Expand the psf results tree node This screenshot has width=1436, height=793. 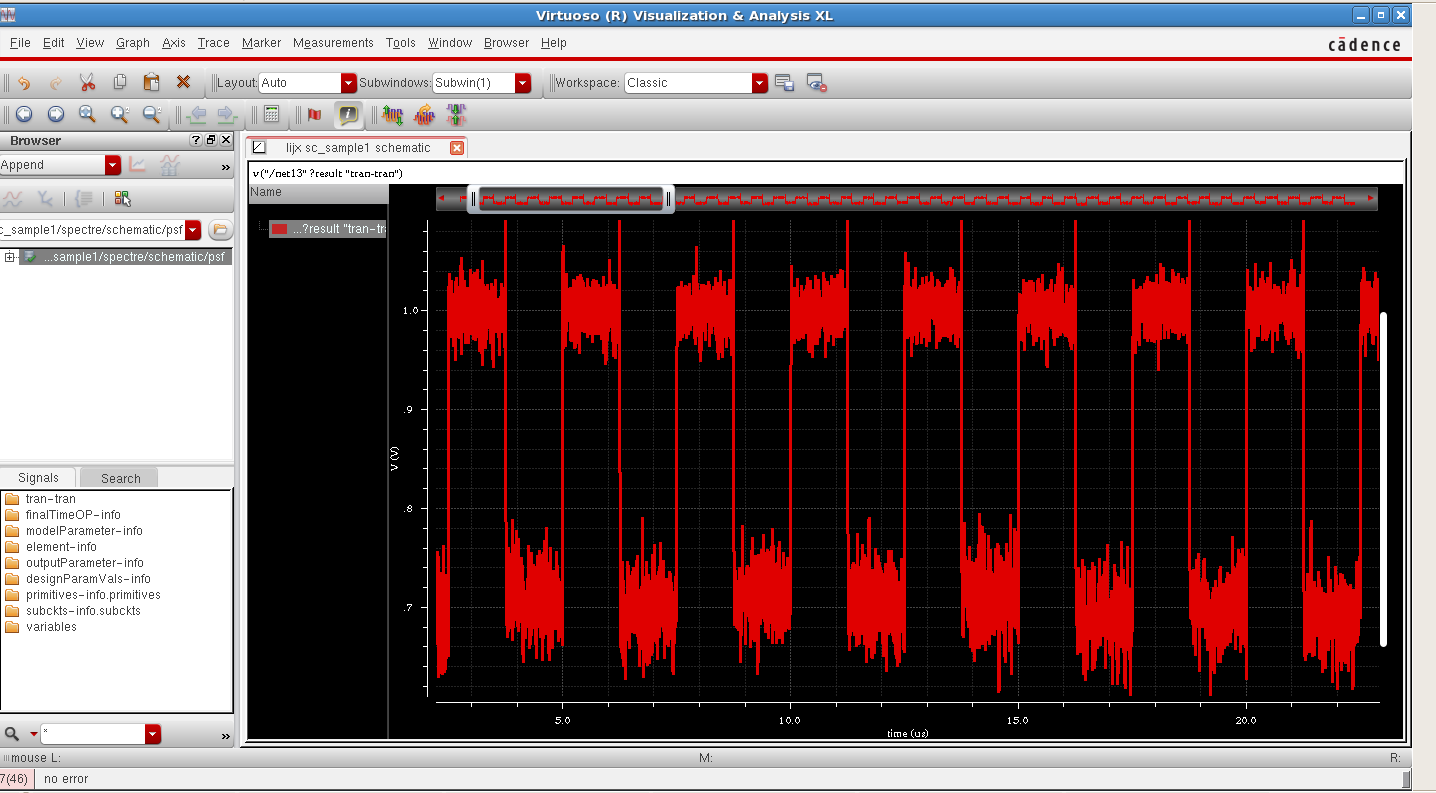coord(10,257)
